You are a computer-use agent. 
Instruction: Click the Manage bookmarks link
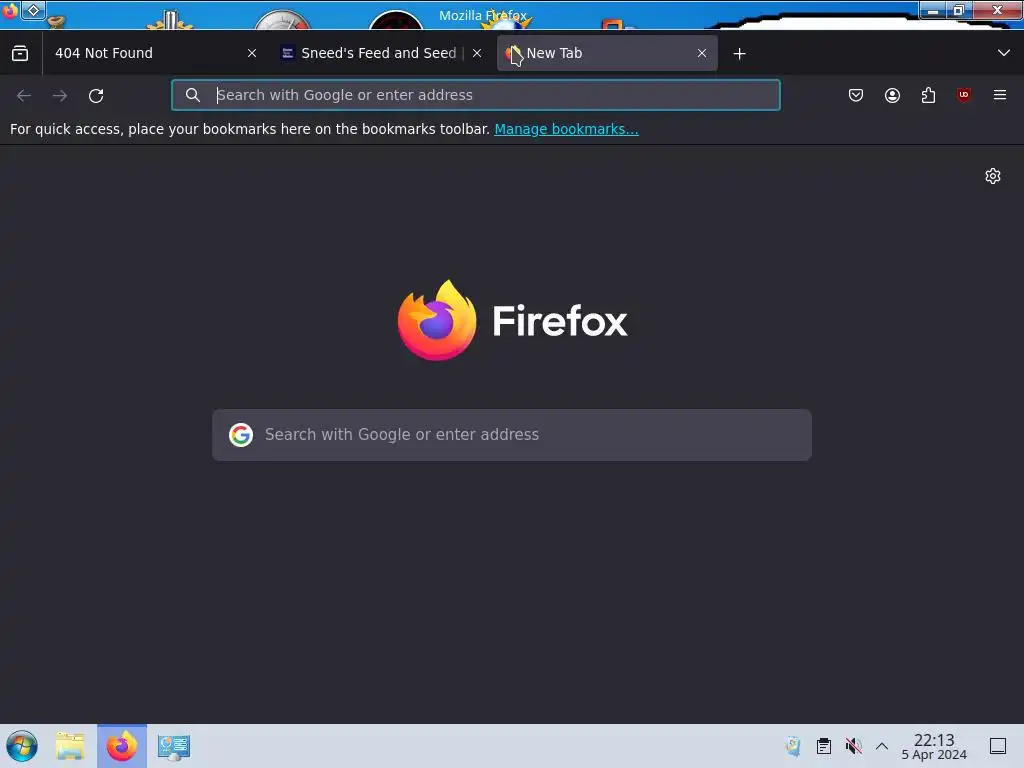point(566,129)
